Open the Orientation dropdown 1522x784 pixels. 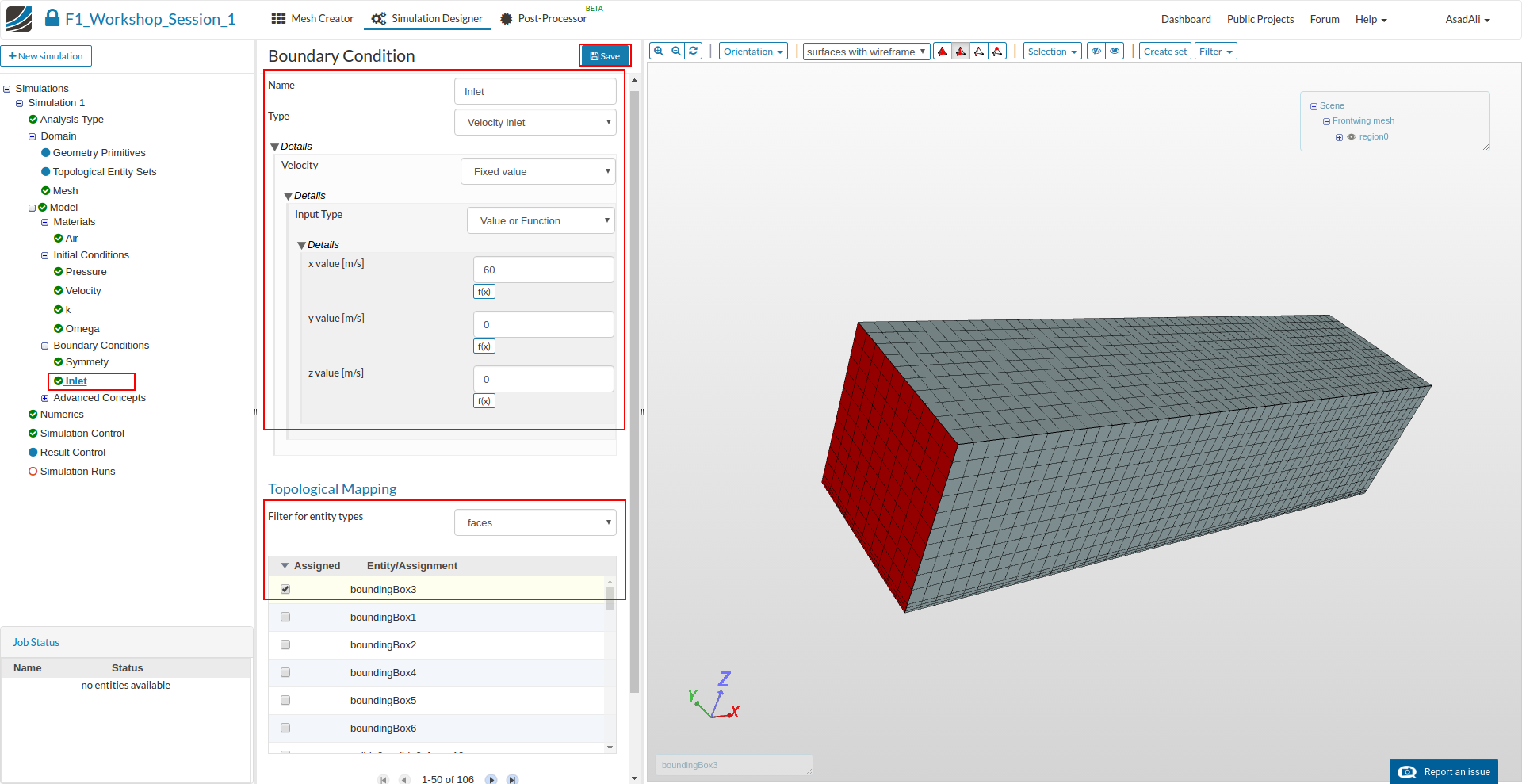pos(753,52)
